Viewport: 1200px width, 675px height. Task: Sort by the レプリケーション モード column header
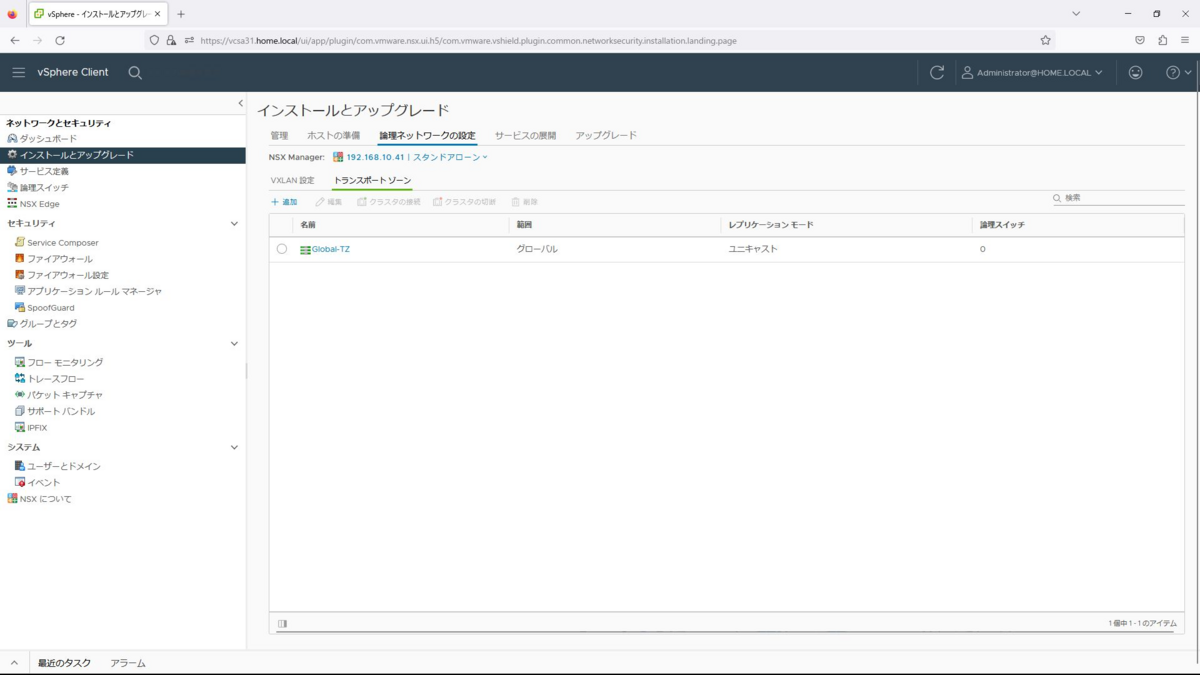[x=771, y=225]
